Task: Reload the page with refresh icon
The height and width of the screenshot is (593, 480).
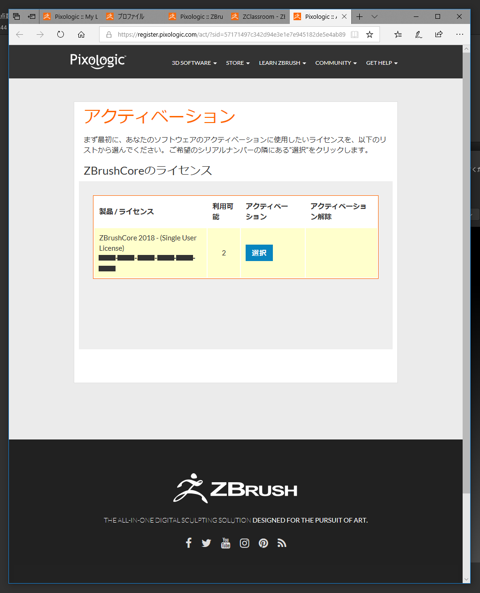Action: pyautogui.click(x=61, y=34)
